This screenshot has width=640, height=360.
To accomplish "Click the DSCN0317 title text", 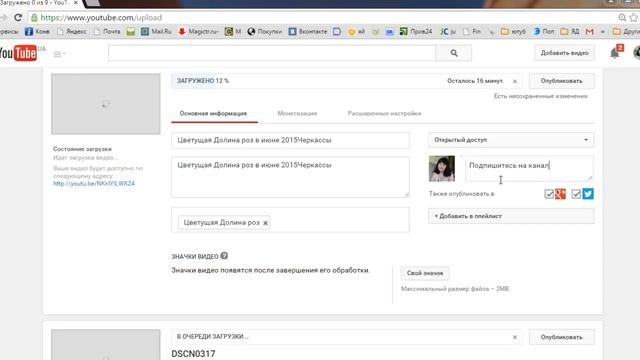I will pos(193,354).
